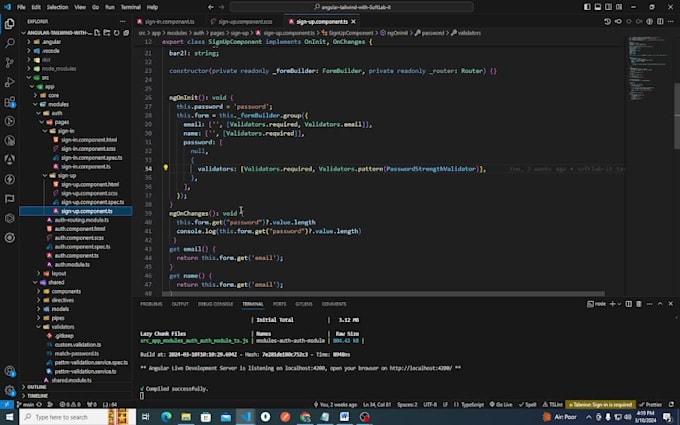The width and height of the screenshot is (680, 425).
Task: Click the Windows taskbar search box
Action: pyautogui.click(x=74, y=417)
